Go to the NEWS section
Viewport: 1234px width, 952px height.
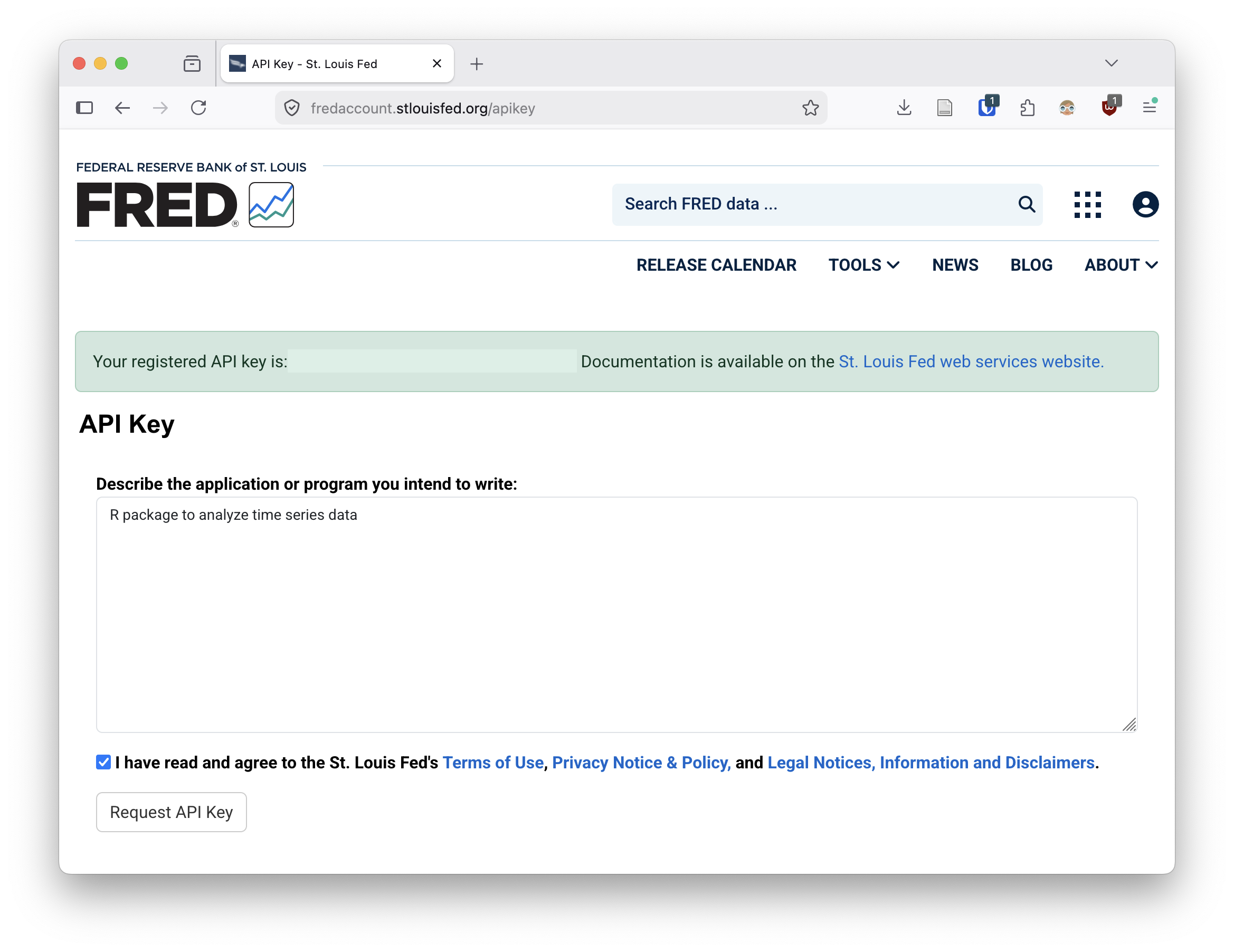click(x=955, y=265)
